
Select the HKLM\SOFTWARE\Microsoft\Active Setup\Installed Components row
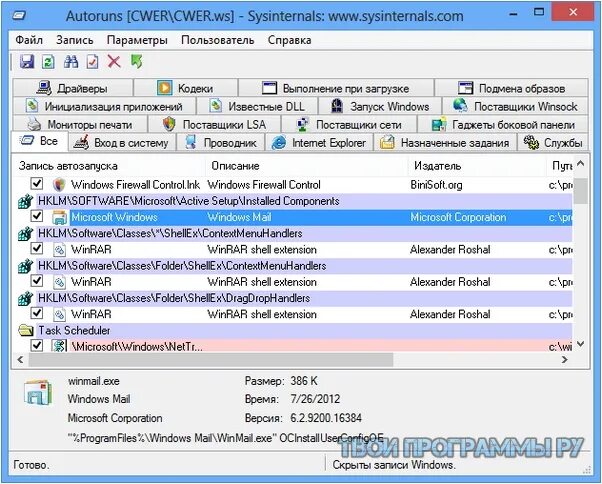pos(295,201)
